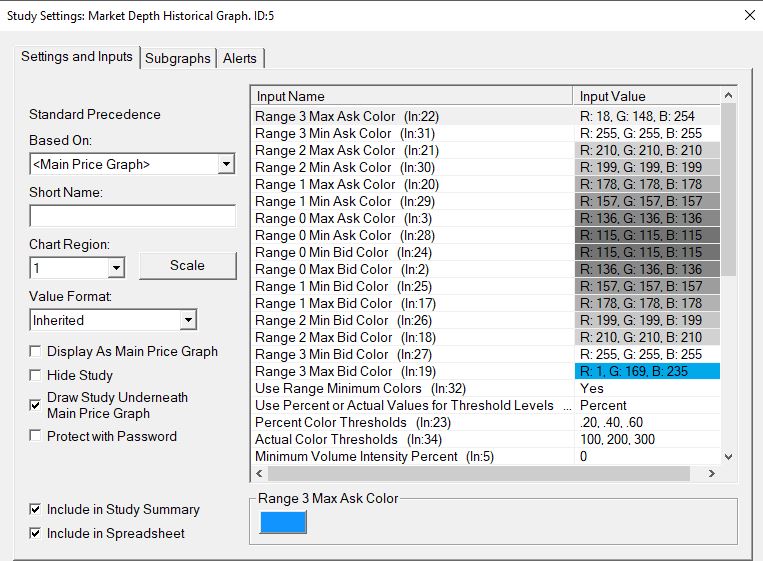Click Actual Color Thresholds 100, 200, 300 value
Image resolution: width=763 pixels, height=561 pixels.
coord(647,439)
